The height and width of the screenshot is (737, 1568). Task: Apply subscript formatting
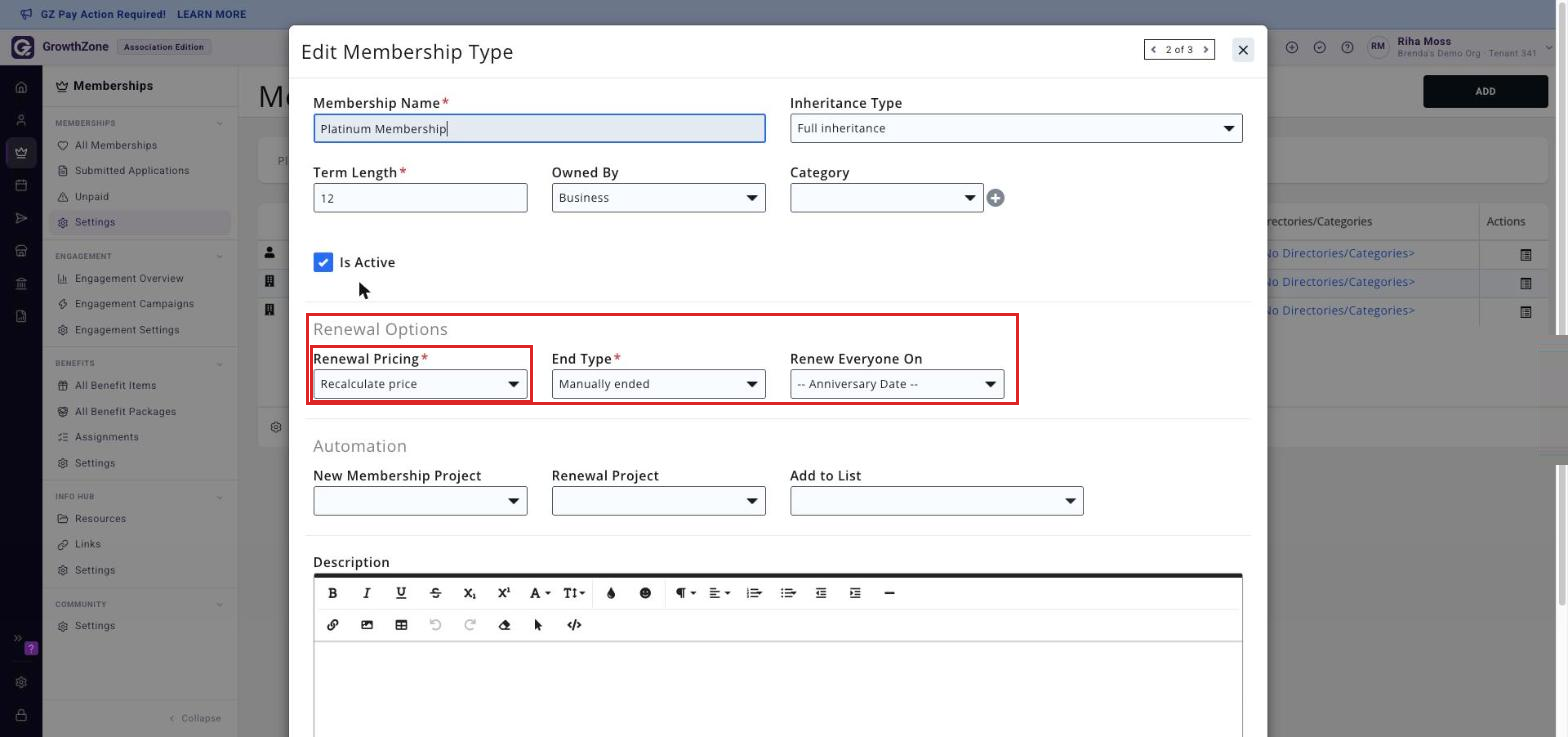point(470,593)
